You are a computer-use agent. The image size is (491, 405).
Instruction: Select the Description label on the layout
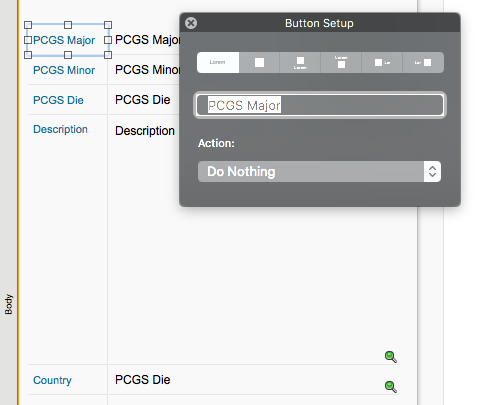point(60,129)
